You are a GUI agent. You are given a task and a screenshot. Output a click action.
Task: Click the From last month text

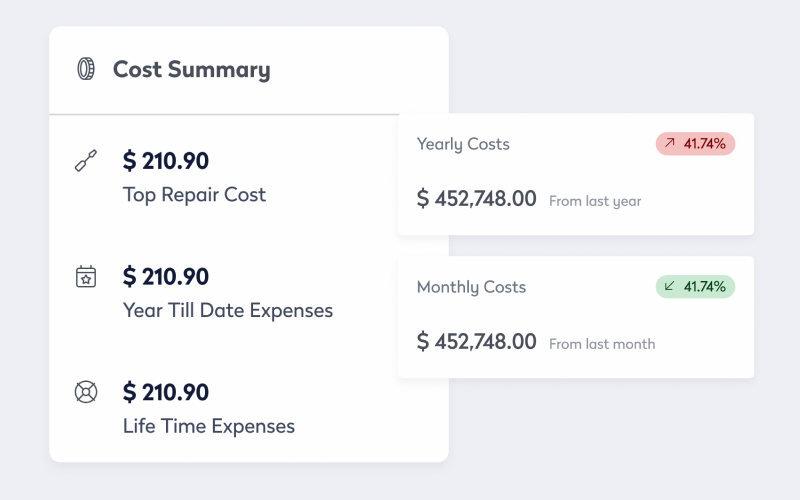(602, 344)
